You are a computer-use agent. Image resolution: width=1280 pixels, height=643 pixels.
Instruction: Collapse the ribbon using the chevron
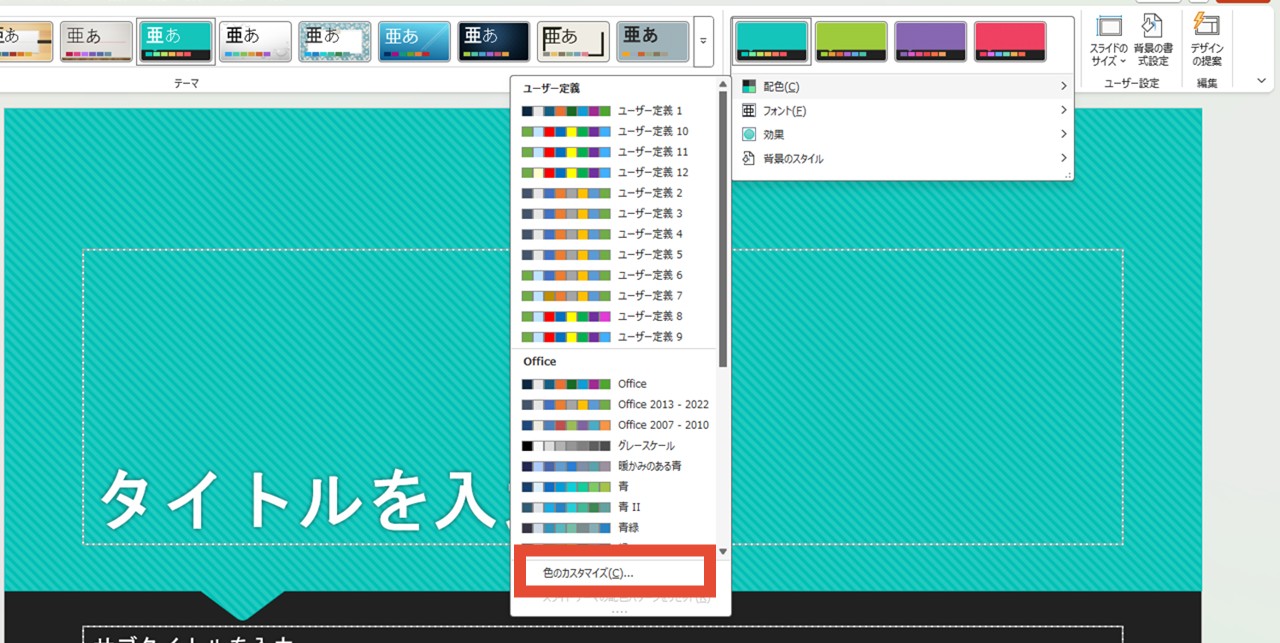click(x=1261, y=80)
